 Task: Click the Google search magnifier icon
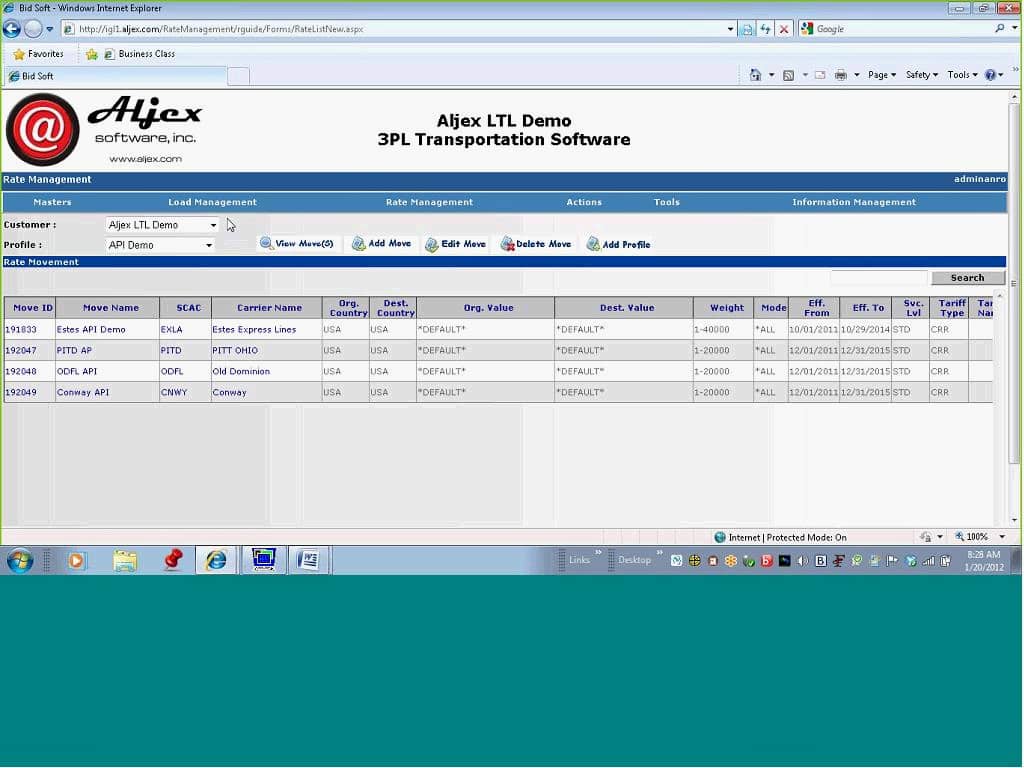click(x=1000, y=29)
